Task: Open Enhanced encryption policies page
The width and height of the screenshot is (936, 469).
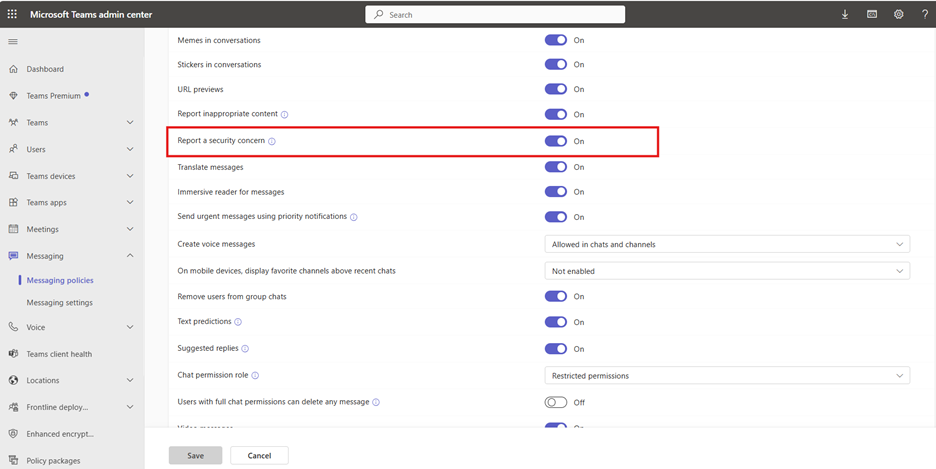Action: [x=60, y=434]
